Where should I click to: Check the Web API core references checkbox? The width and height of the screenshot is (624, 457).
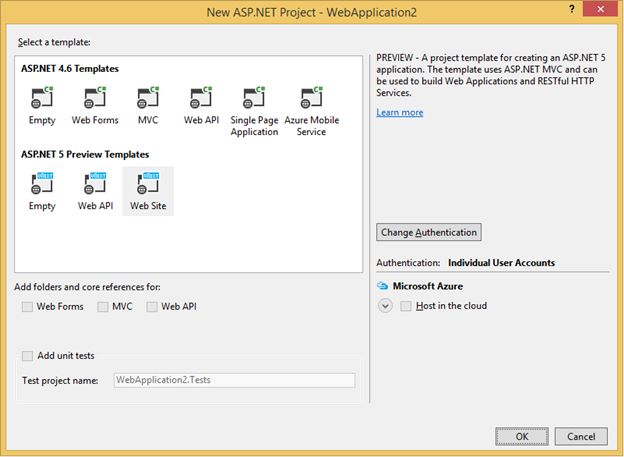[x=152, y=307]
